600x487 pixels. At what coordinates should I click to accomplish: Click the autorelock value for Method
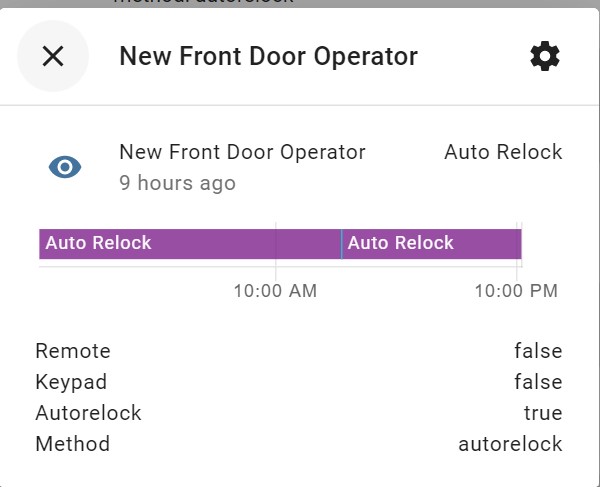pos(510,444)
